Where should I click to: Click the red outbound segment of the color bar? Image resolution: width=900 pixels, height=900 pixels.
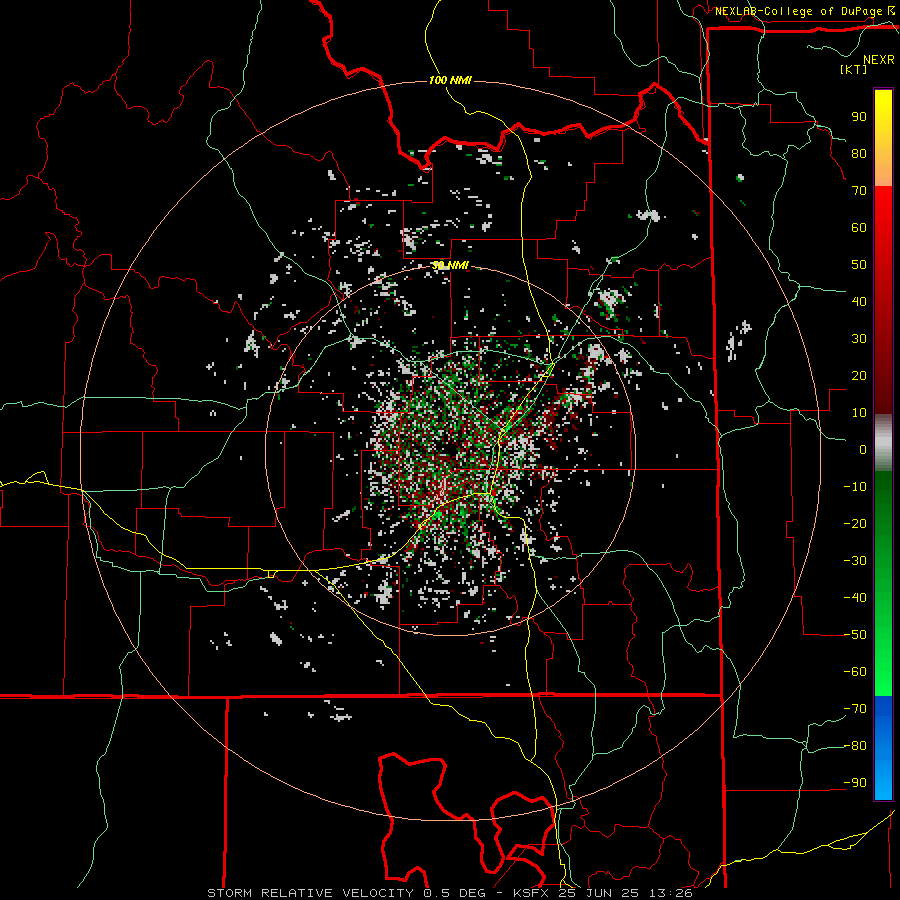[883, 298]
